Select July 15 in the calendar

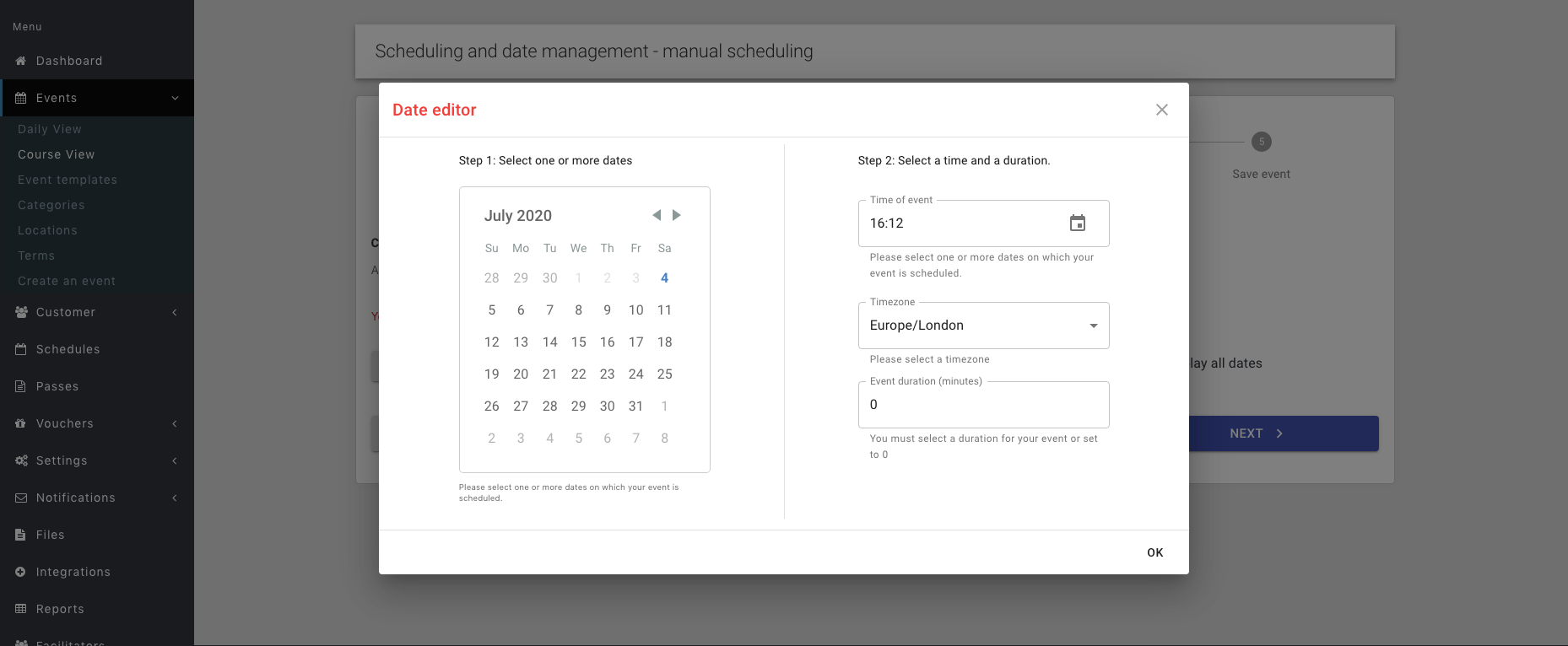pyautogui.click(x=579, y=342)
